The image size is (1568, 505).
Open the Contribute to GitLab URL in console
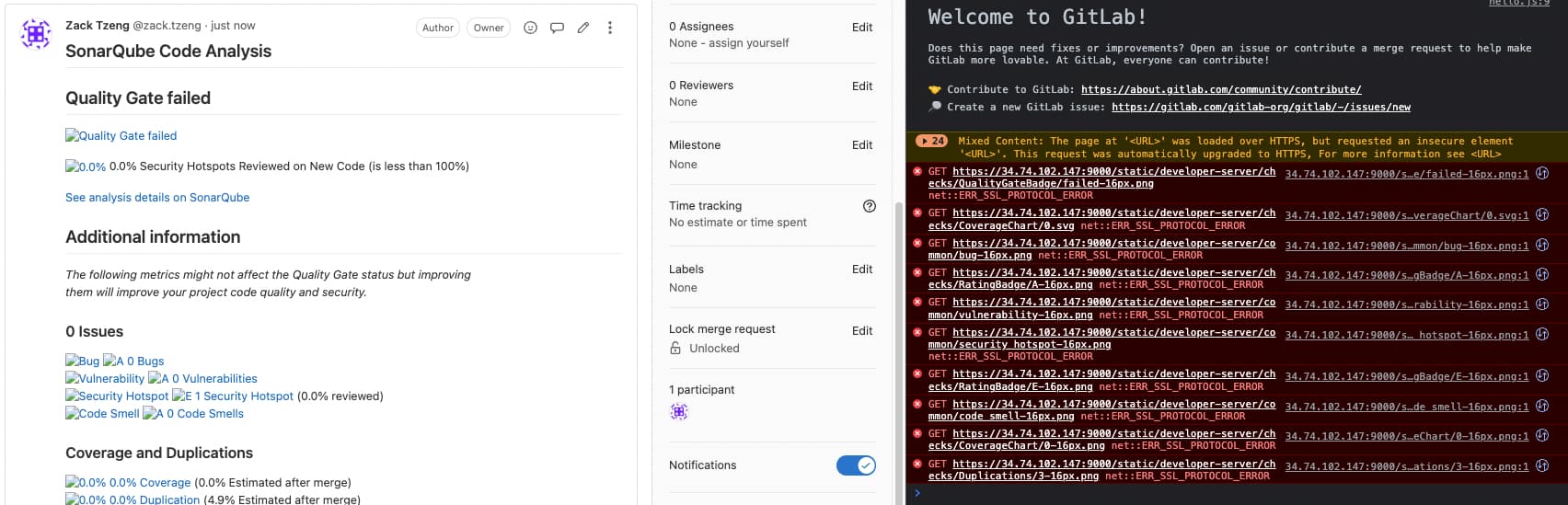tap(1221, 89)
